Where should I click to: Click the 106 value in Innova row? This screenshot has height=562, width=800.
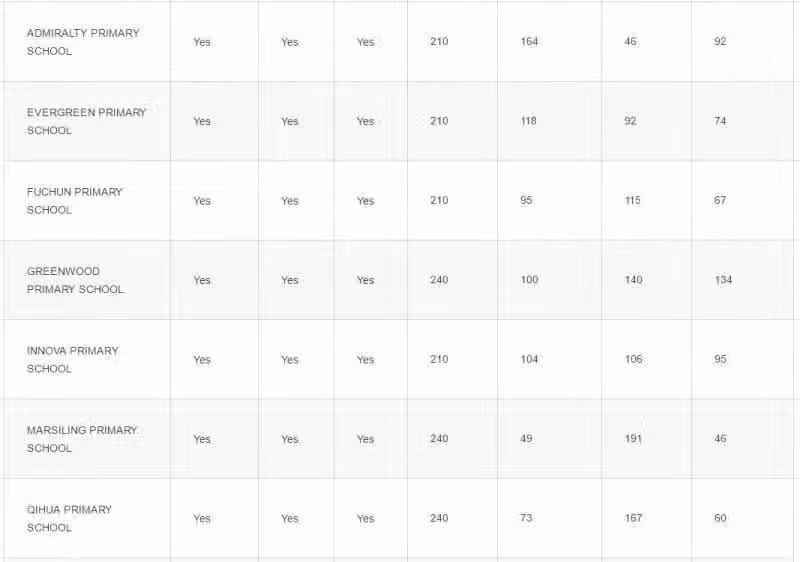tap(633, 359)
